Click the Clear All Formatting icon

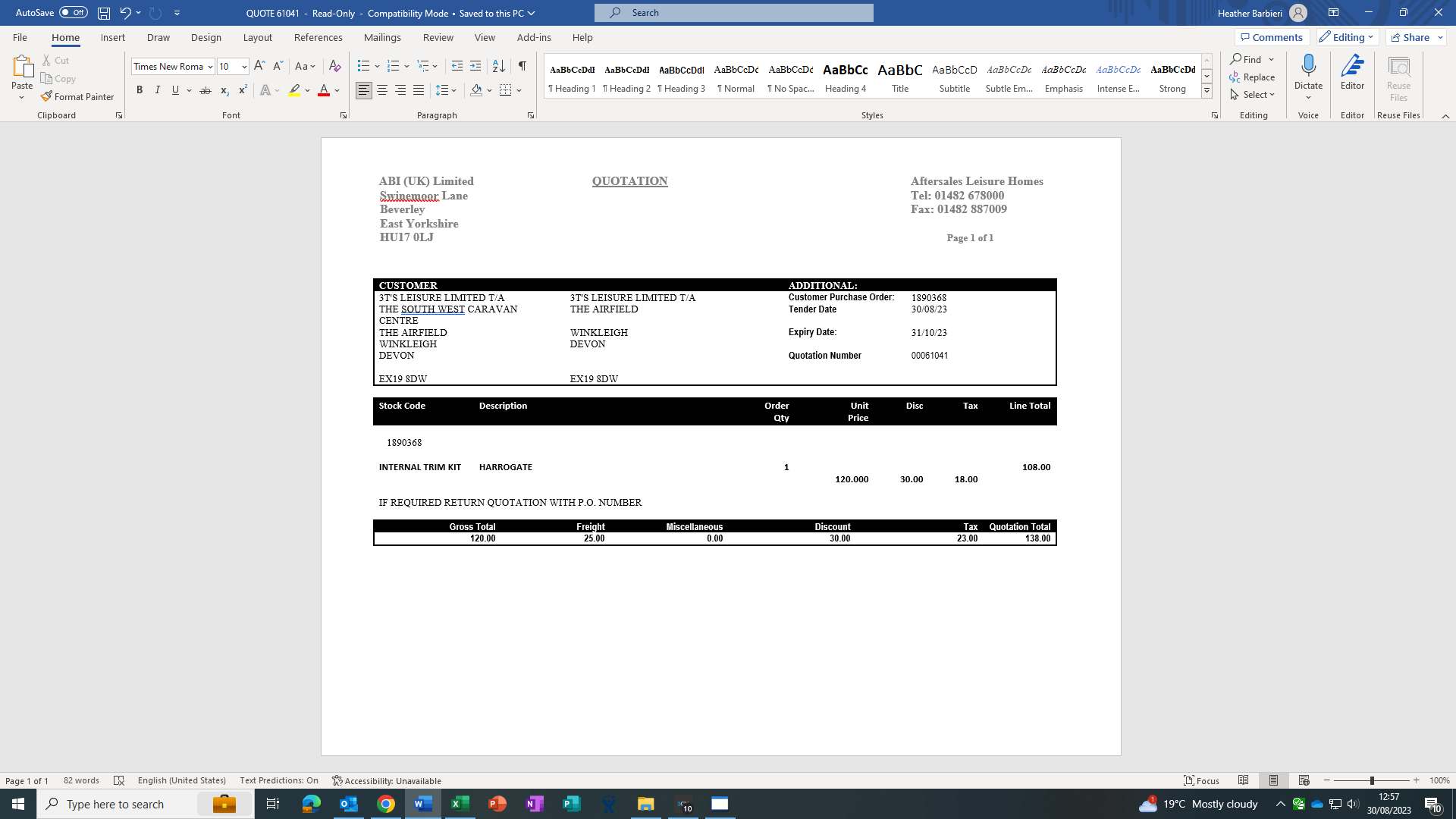(334, 66)
